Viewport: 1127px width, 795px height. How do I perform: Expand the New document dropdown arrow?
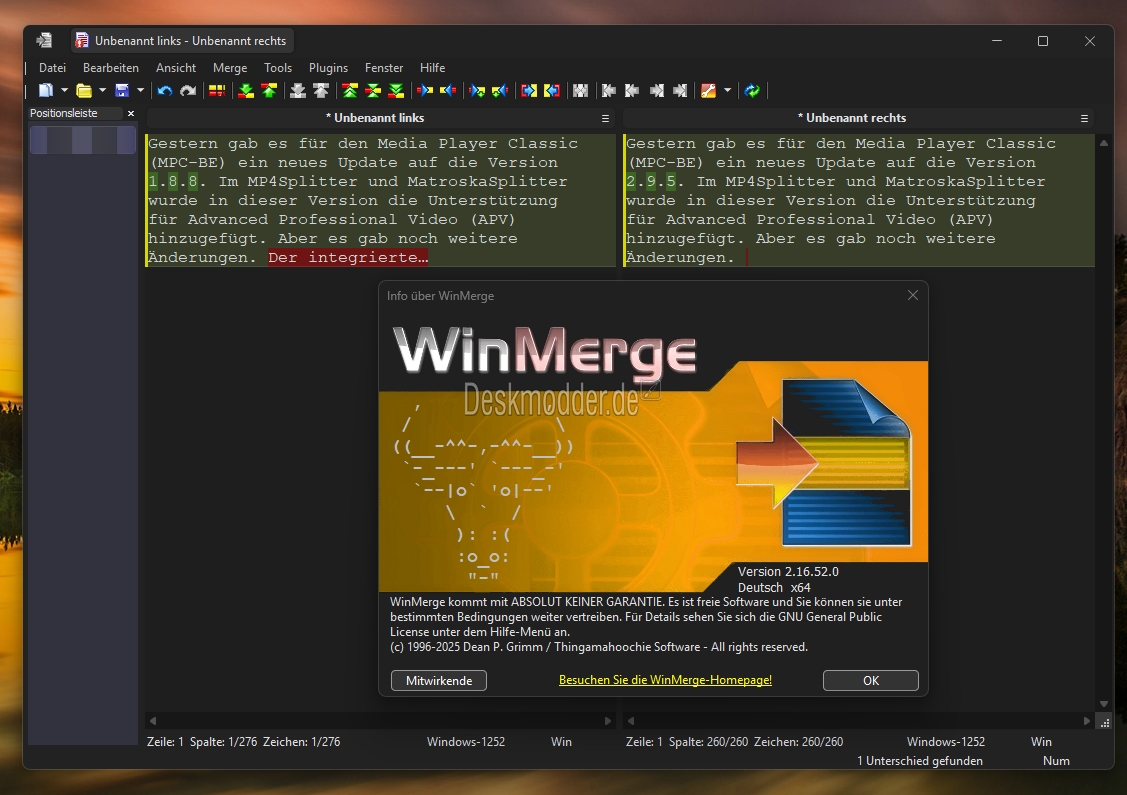(x=64, y=91)
